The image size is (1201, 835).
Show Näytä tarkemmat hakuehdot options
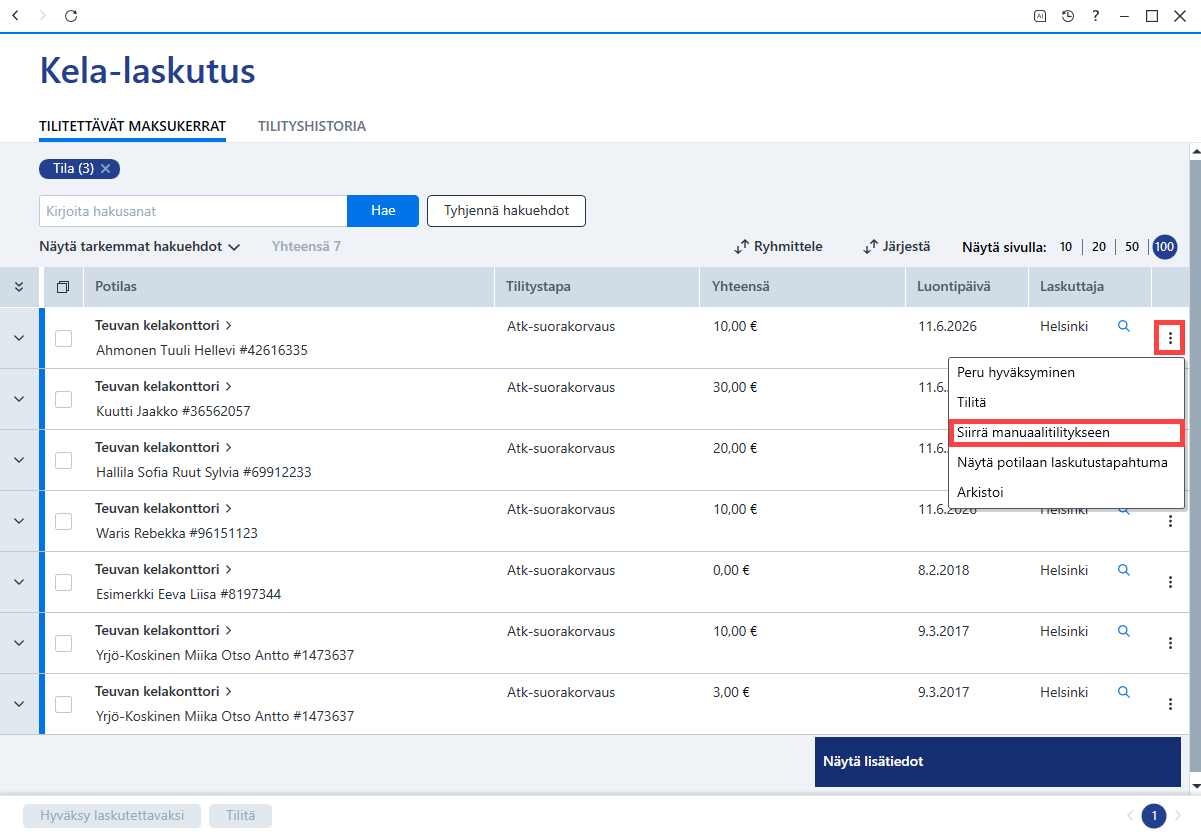140,246
